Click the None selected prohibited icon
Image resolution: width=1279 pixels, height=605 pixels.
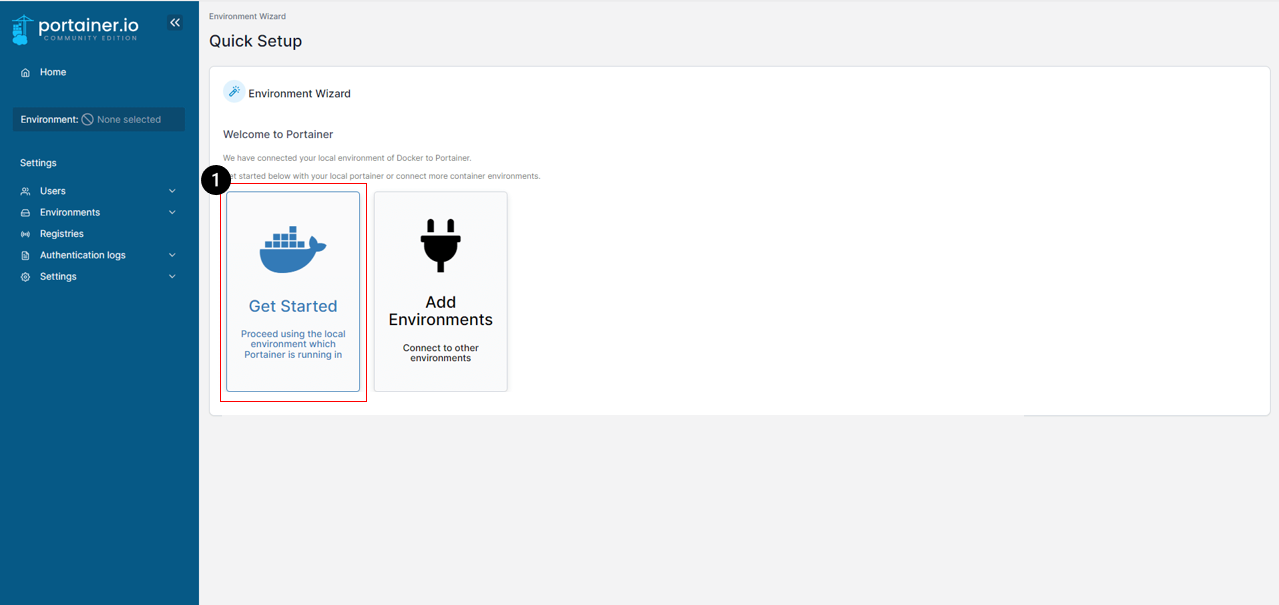[x=88, y=119]
